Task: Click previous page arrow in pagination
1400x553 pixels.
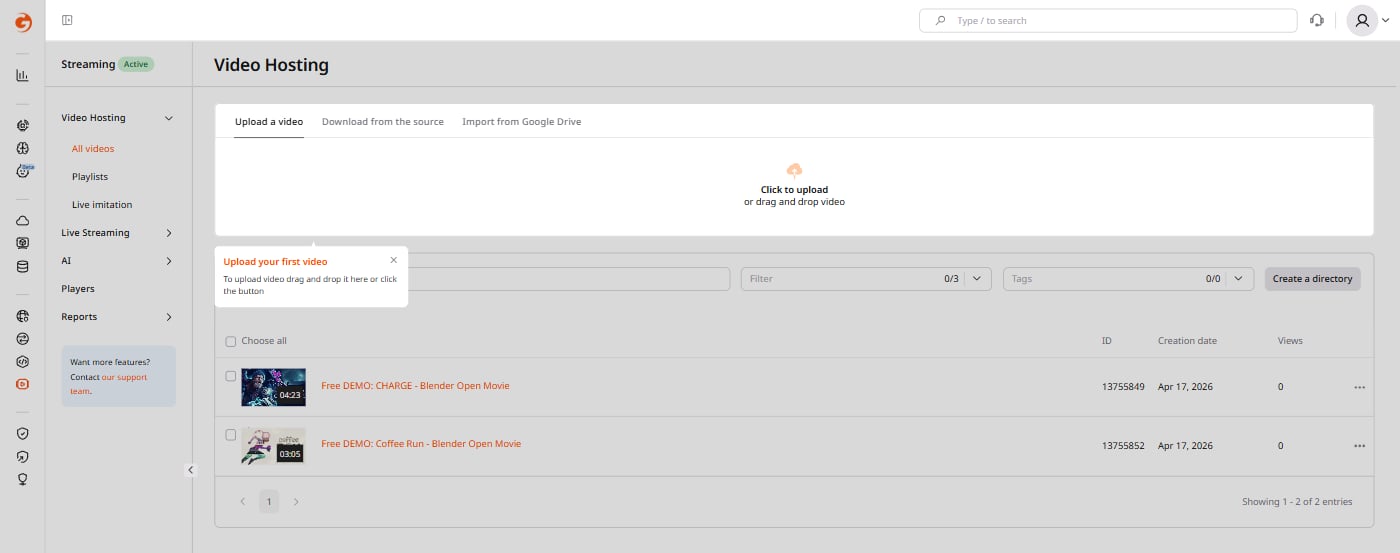Action: (x=242, y=502)
